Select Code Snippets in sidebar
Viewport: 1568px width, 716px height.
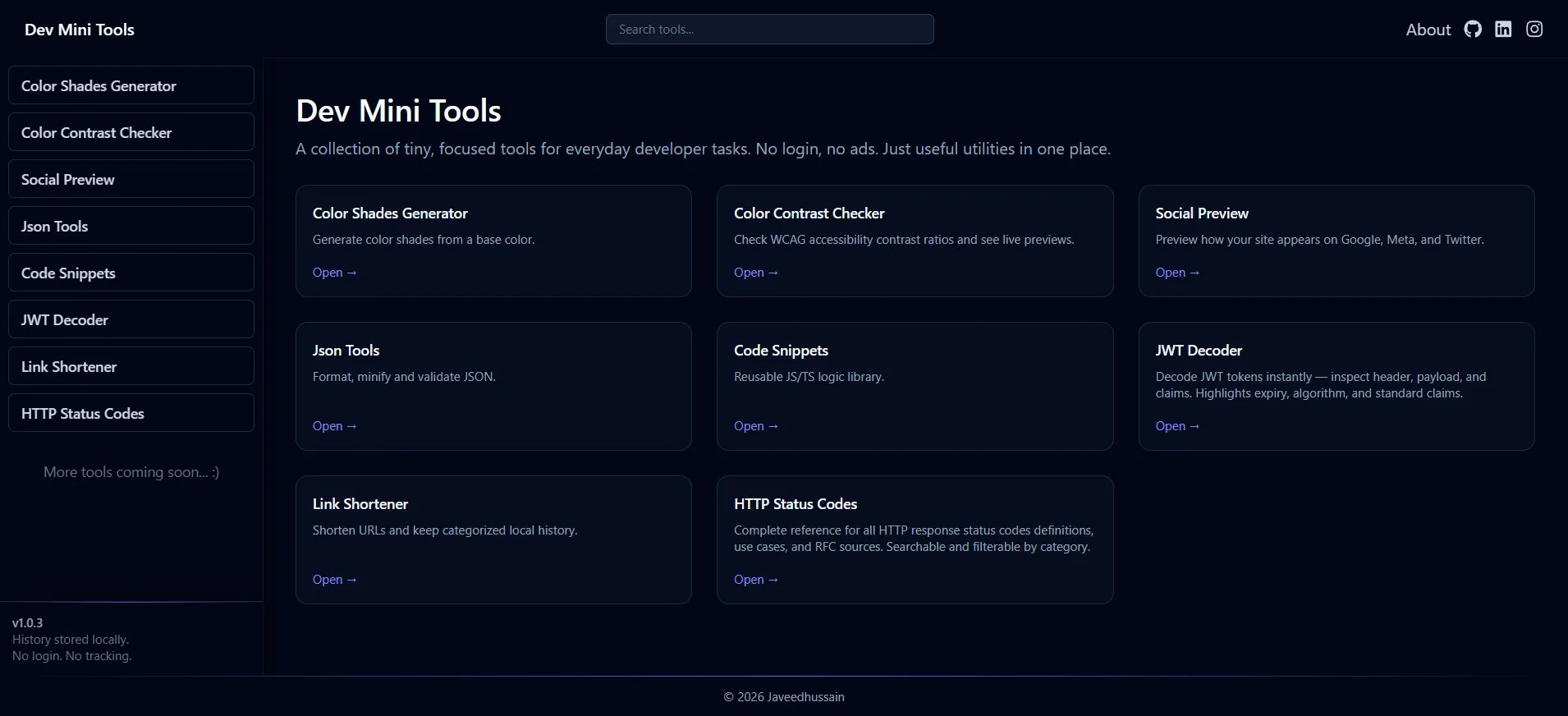click(x=131, y=273)
